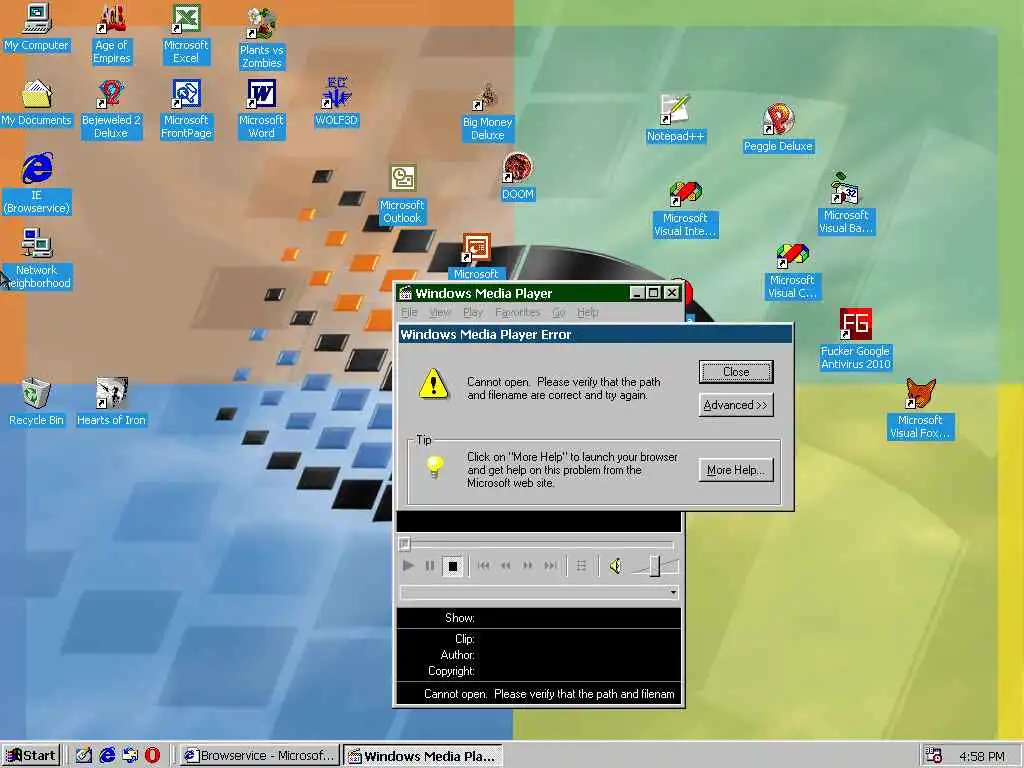The image size is (1024, 768).
Task: Click the Skip Back (previous track) button
Action: [483, 566]
